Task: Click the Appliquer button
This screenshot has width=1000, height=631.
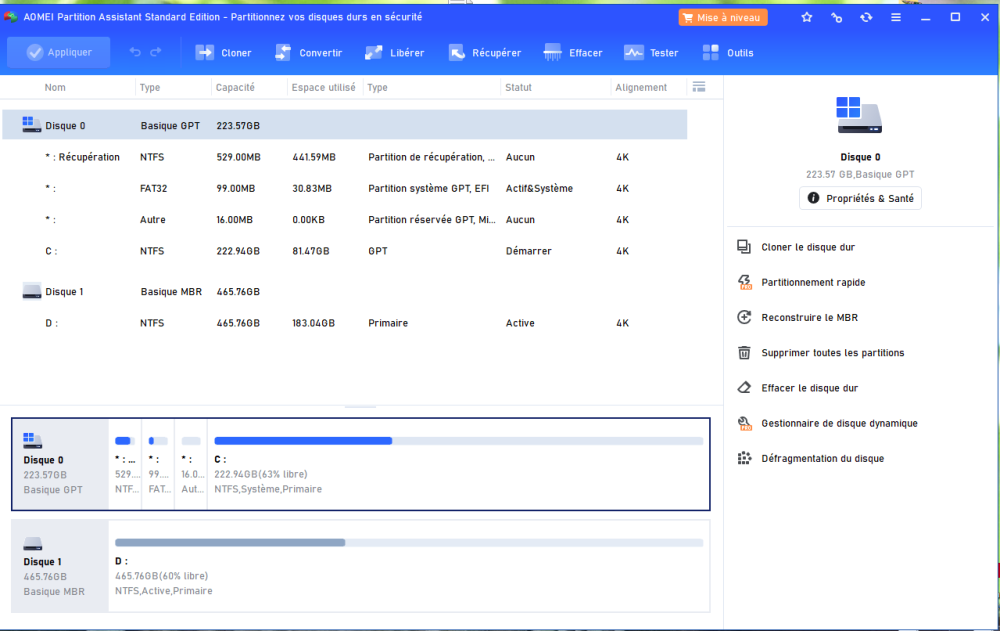Action: tap(59, 53)
